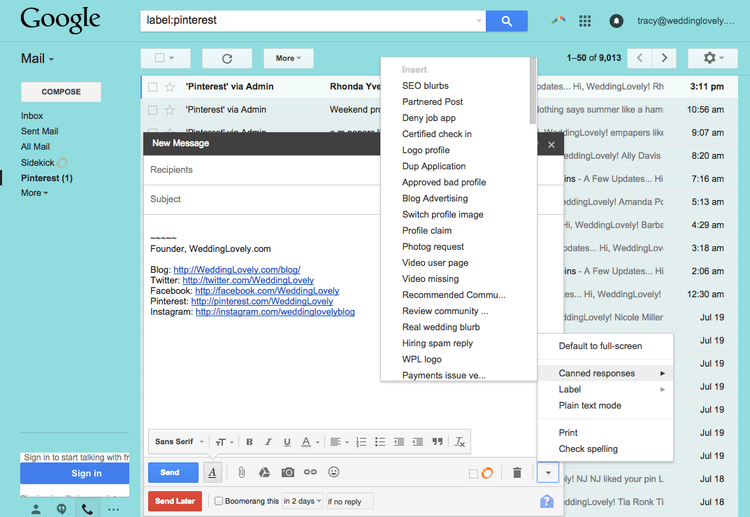Click the blue search magnifier button
Screen dimensions: 750x517
[x=507, y=21]
